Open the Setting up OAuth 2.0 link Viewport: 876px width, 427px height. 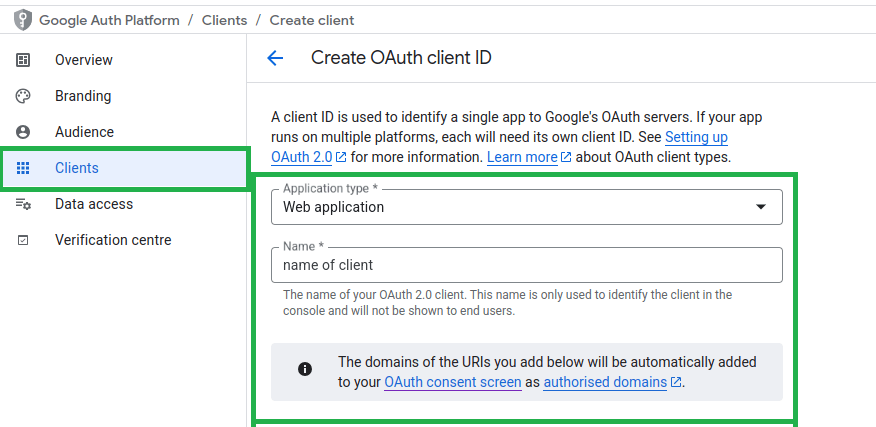696,137
